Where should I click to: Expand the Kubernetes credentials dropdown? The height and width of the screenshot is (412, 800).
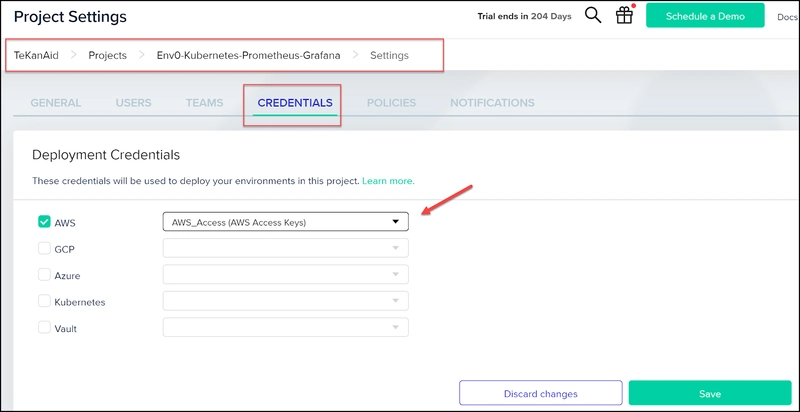coord(286,301)
